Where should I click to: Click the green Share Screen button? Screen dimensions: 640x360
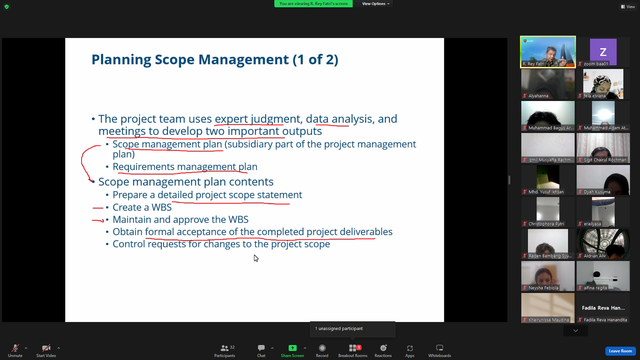pyautogui.click(x=292, y=350)
